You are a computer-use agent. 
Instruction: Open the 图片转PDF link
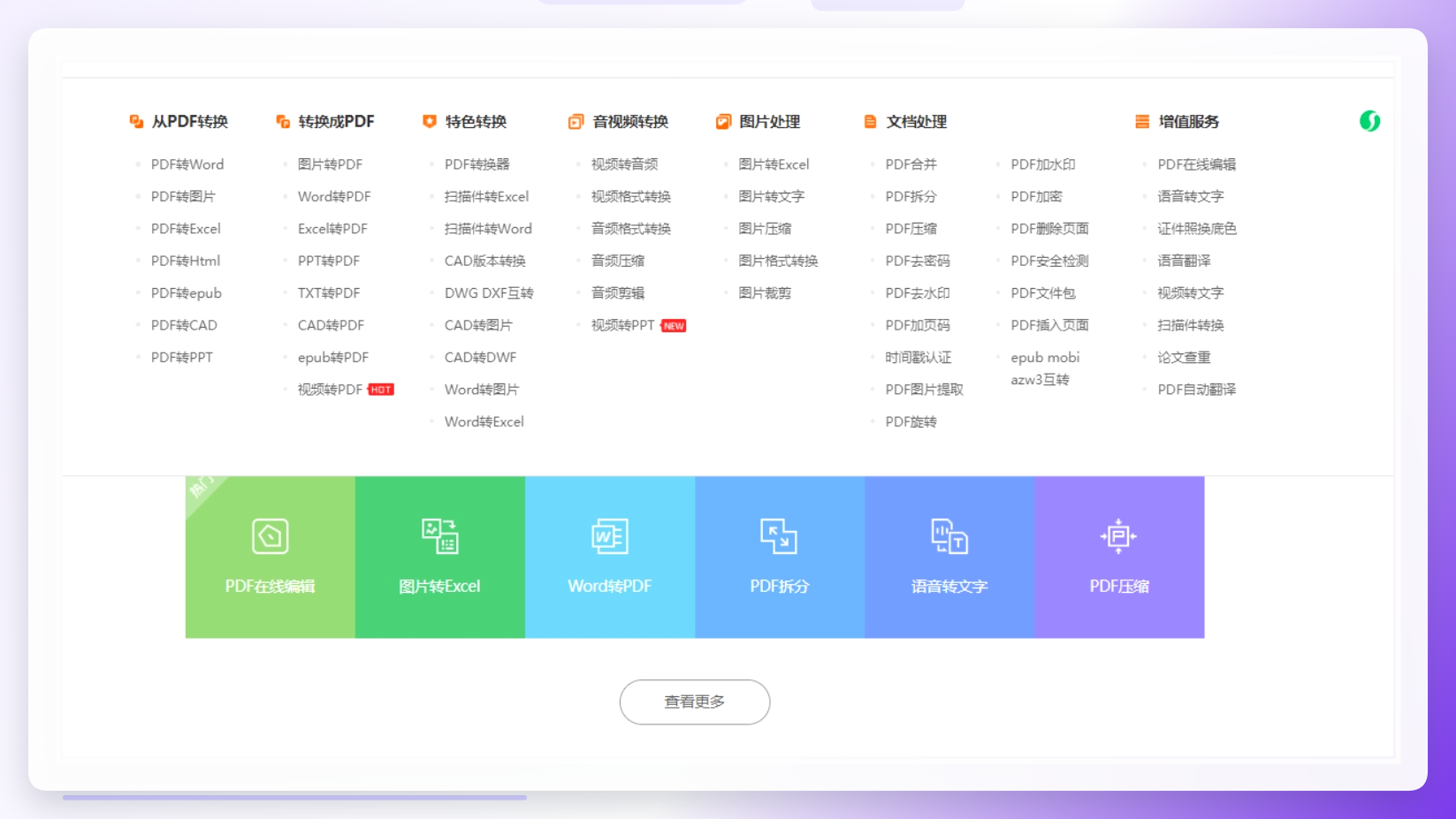pos(330,164)
